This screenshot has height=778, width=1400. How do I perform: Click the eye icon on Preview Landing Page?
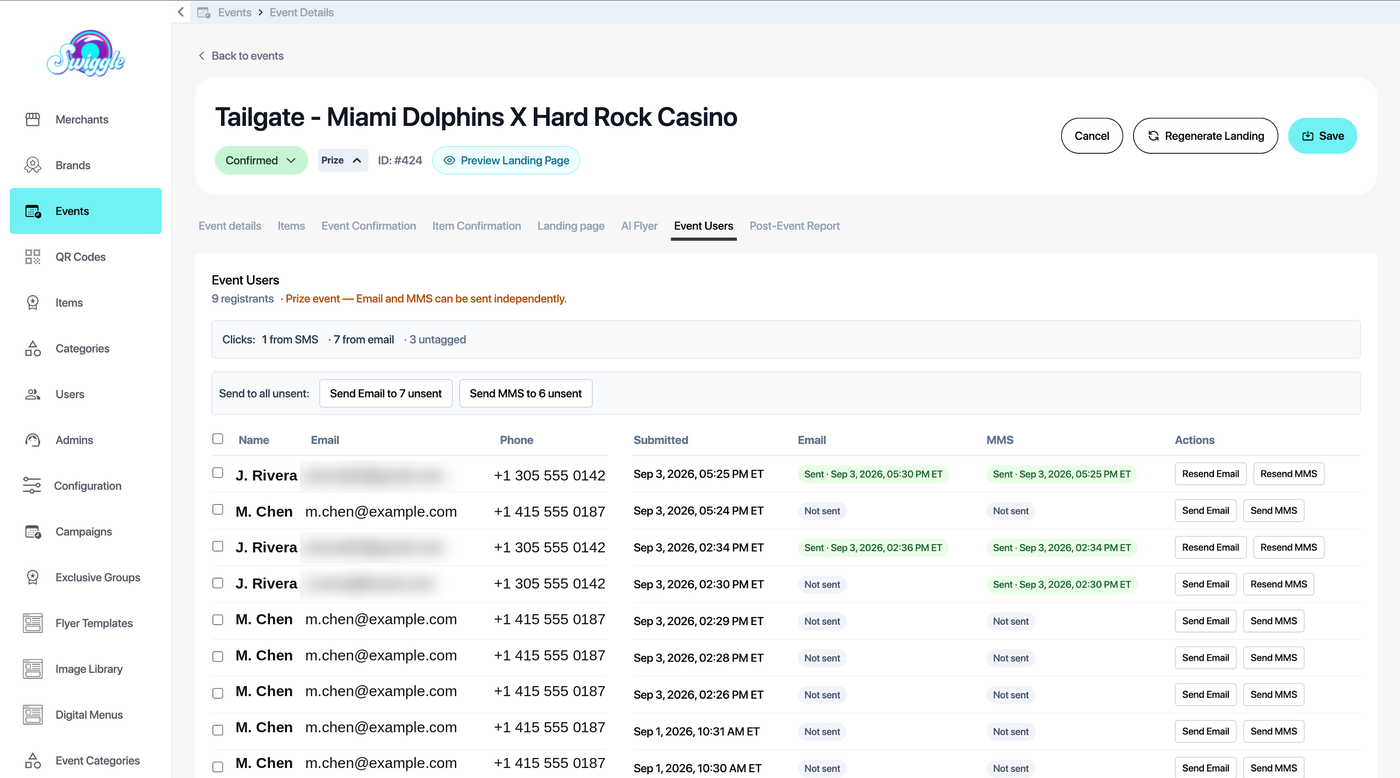coord(449,160)
